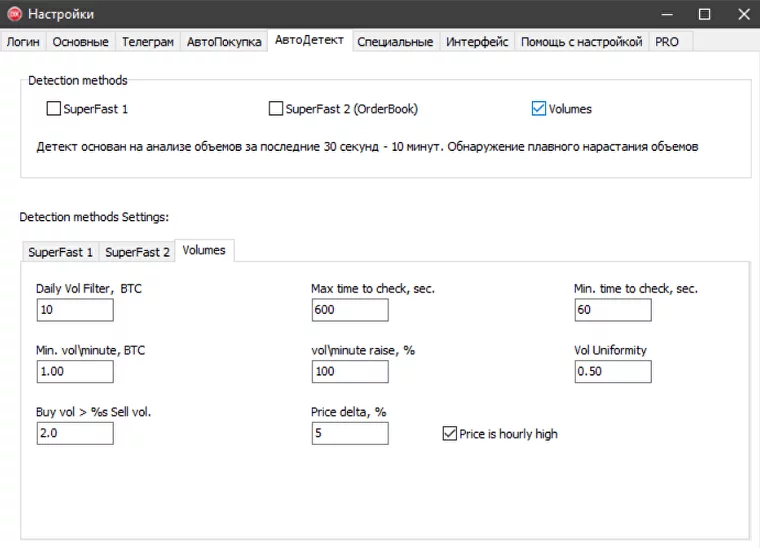Click the Max time to check field
The height and width of the screenshot is (548, 760).
click(350, 310)
